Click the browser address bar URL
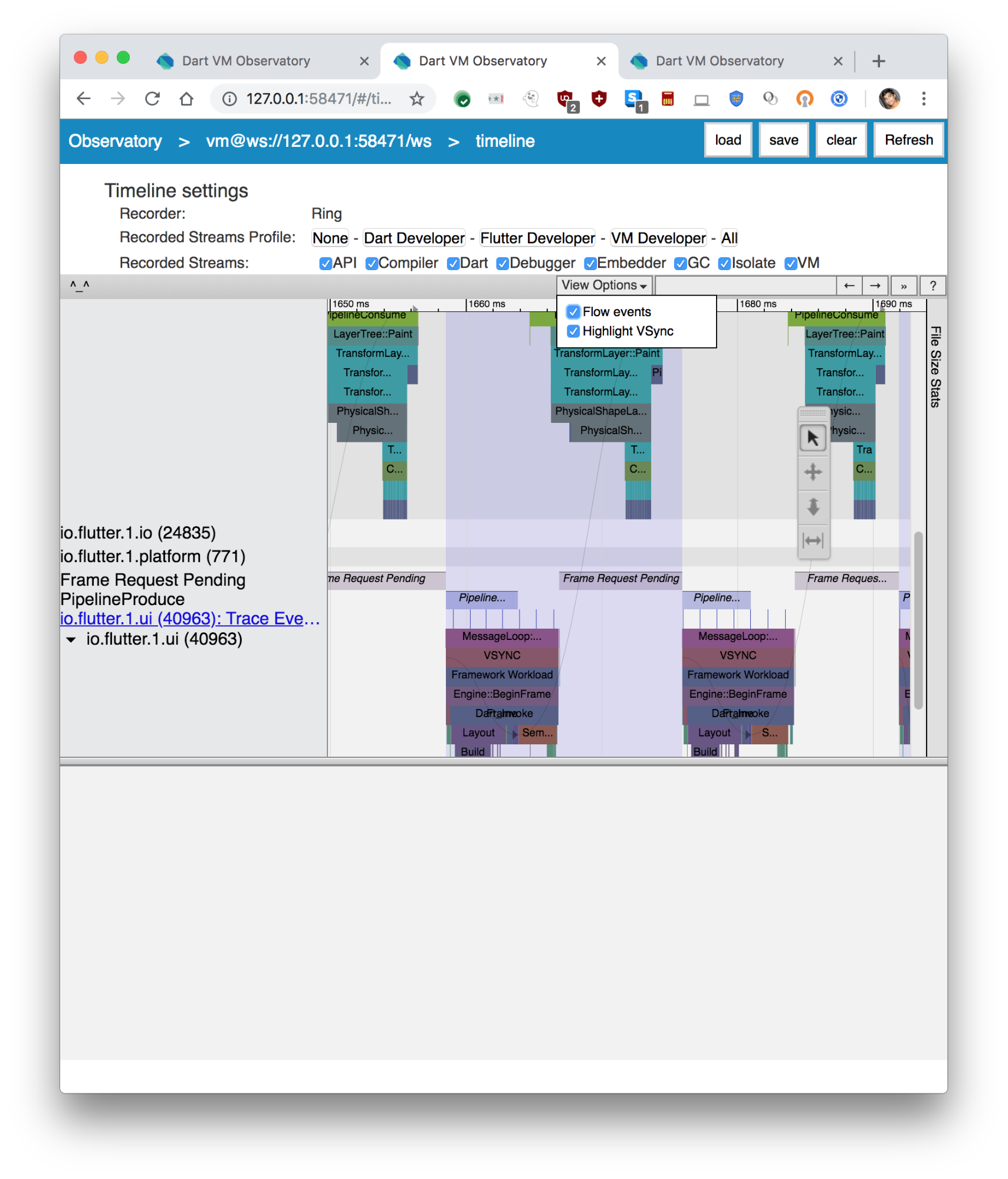 (318, 98)
